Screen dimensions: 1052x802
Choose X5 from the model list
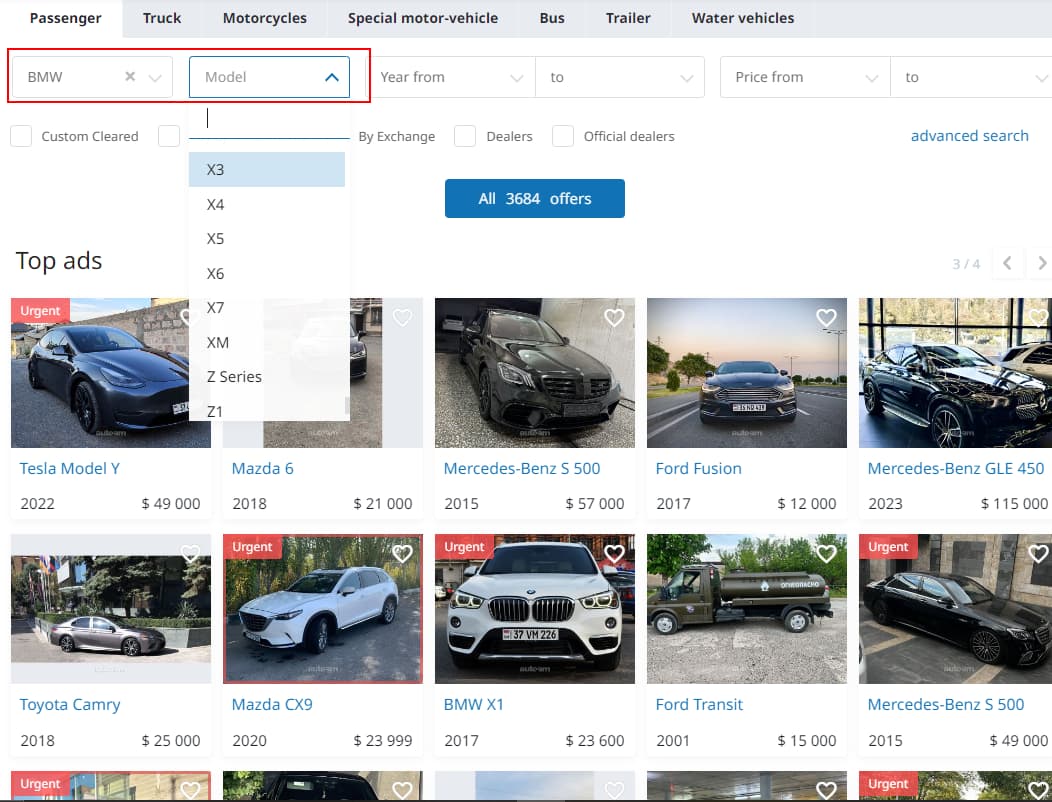coord(267,239)
